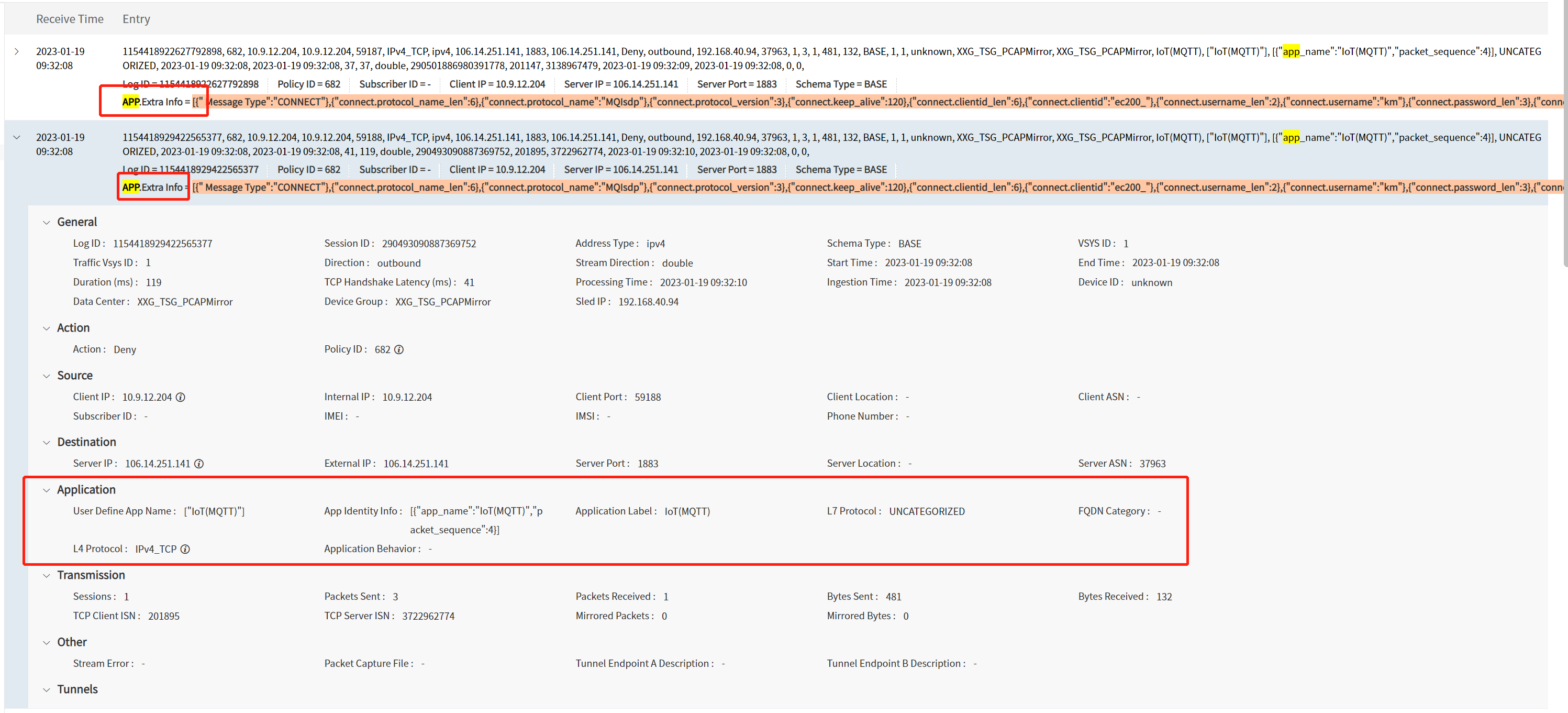Collapse the General section
Screen dimensions: 1568x713
point(46,223)
